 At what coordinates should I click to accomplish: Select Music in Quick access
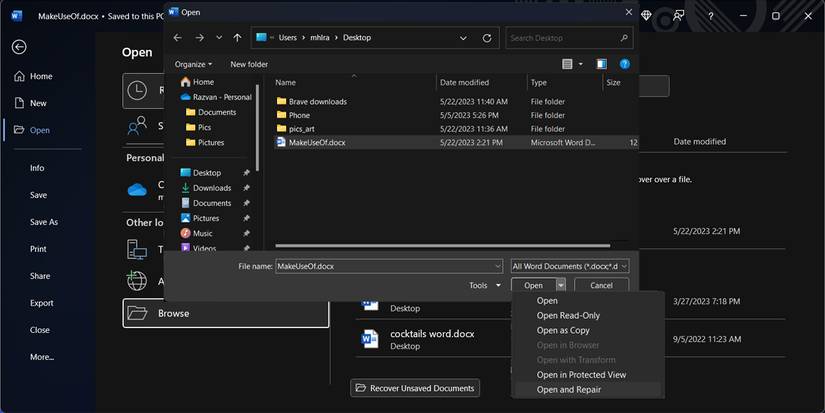coord(202,233)
